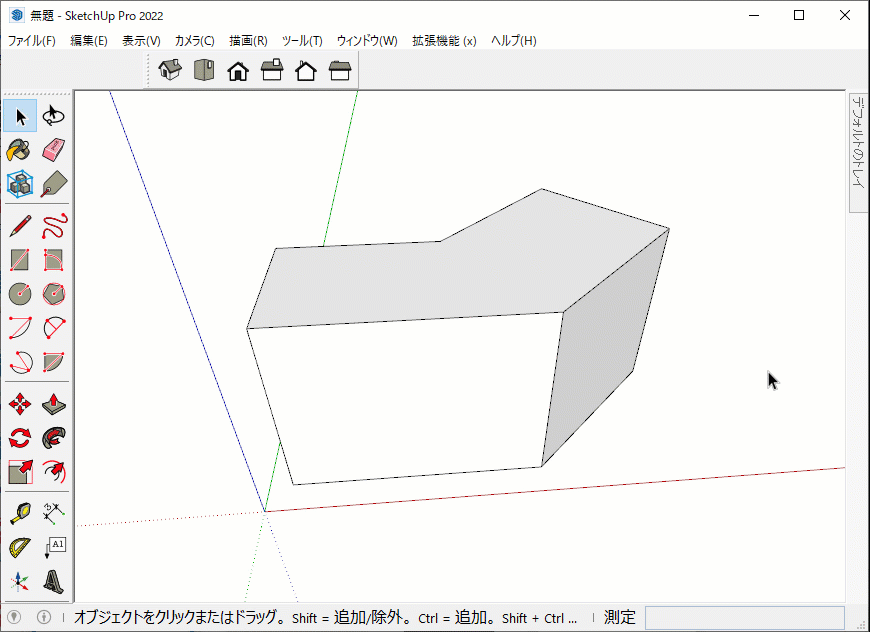Pick the Dimension tool

point(54,514)
